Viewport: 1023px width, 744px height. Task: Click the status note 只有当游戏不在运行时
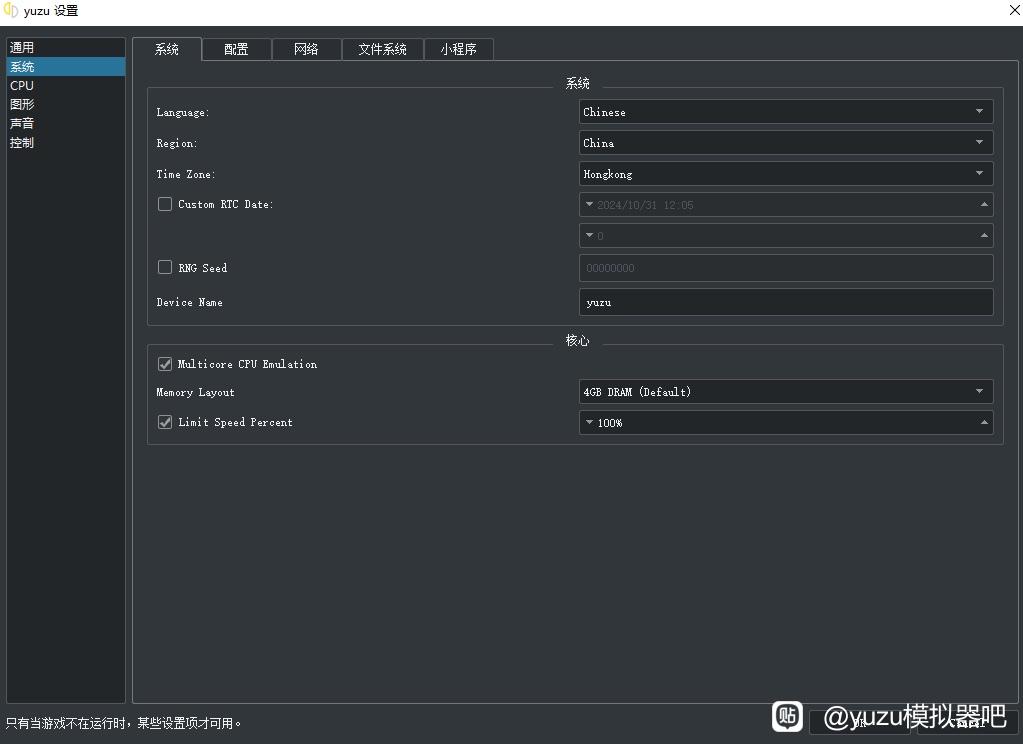[x=123, y=723]
